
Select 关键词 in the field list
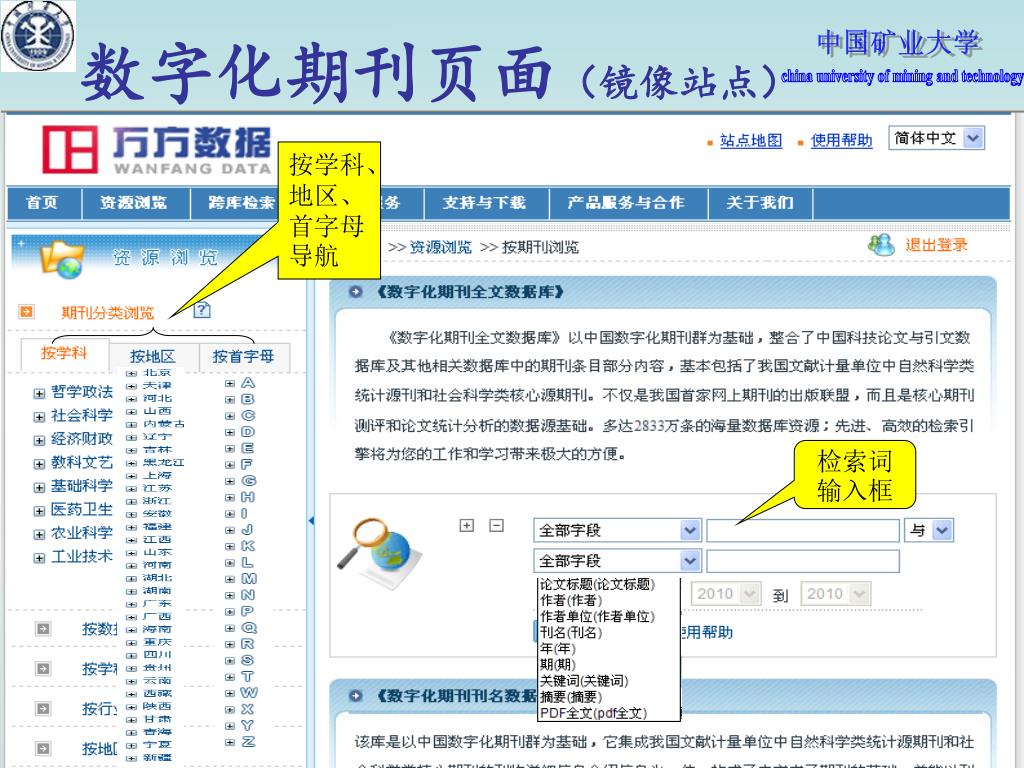tap(584, 680)
